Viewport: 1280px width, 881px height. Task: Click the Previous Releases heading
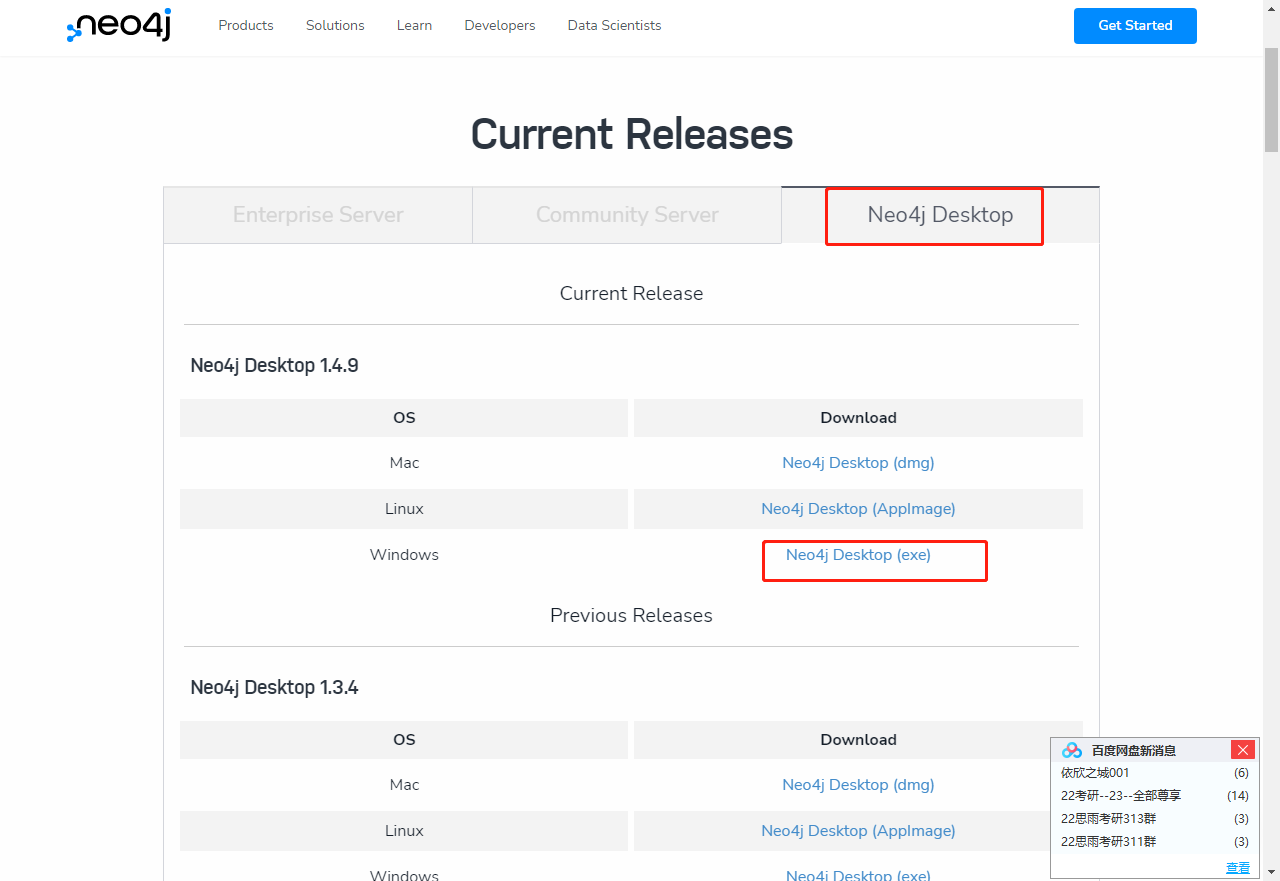click(x=631, y=615)
